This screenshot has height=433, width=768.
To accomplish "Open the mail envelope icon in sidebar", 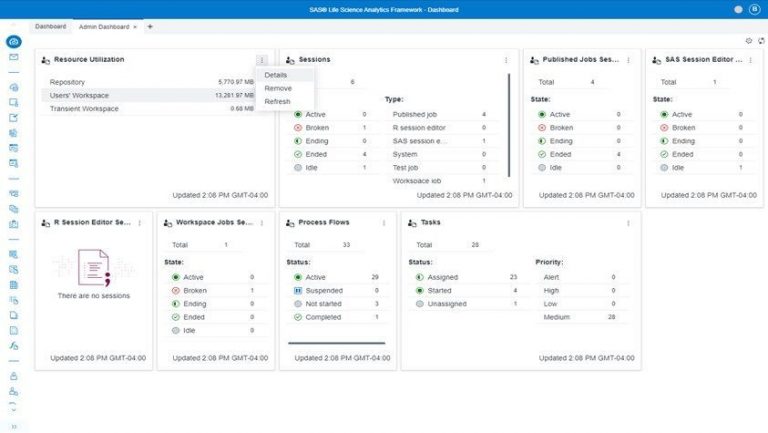I will coord(14,57).
